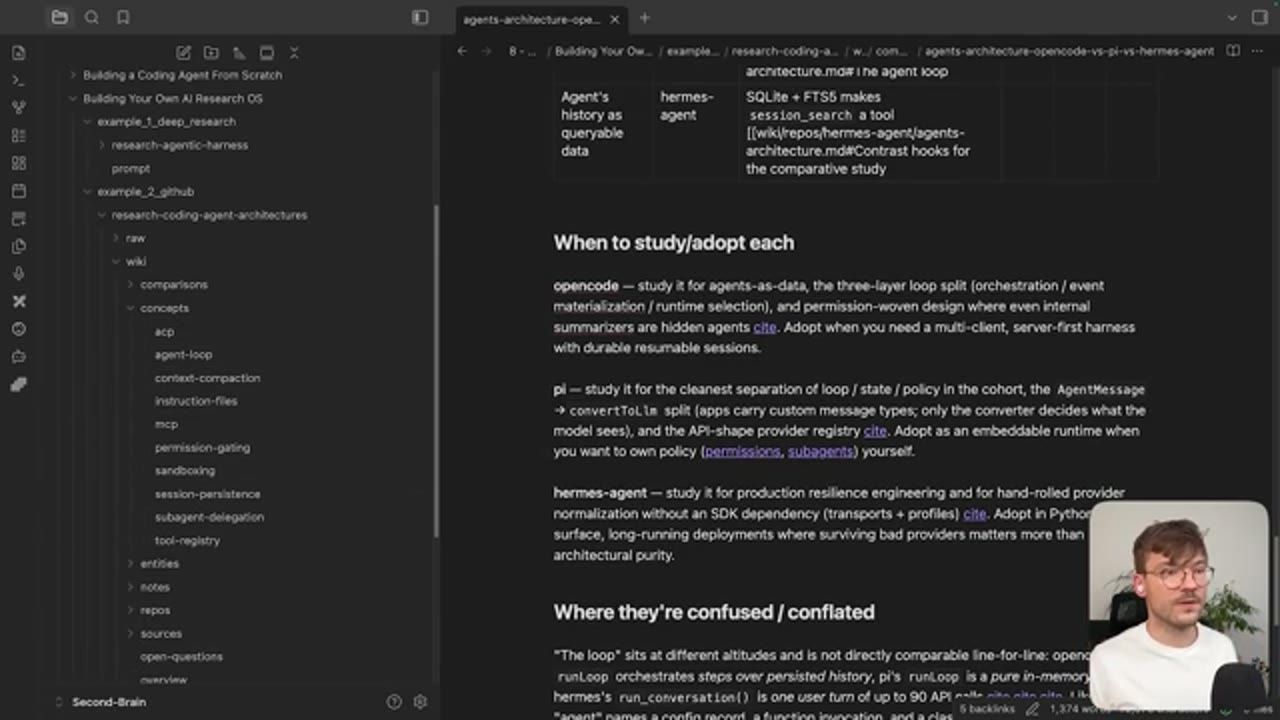This screenshot has height=720, width=1280.
Task: Follow the permissions link in pi paragraph
Action: (x=742, y=451)
